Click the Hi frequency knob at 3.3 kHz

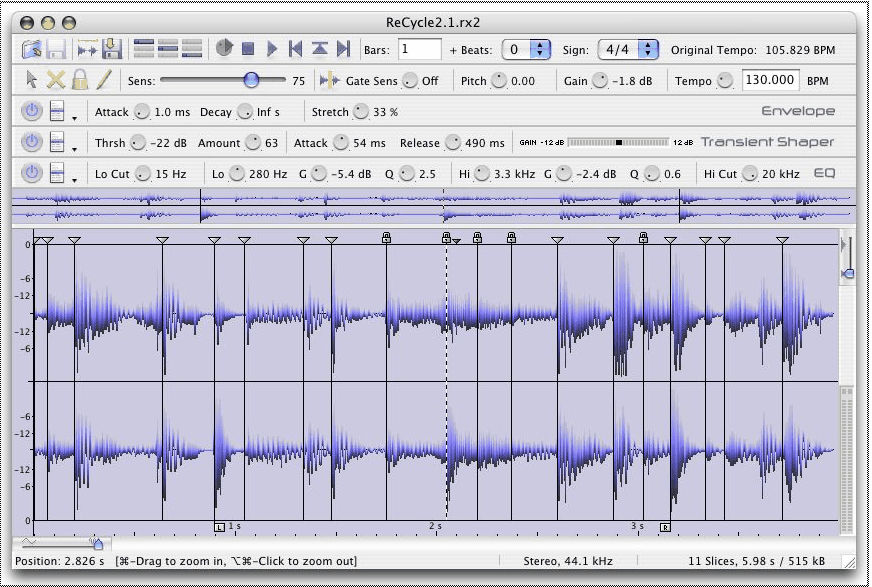(482, 174)
